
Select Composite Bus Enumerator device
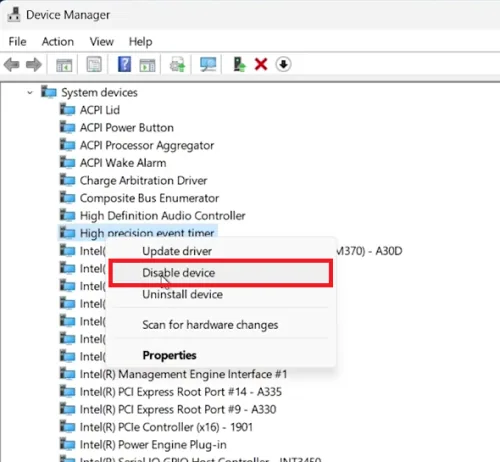pyautogui.click(x=149, y=198)
